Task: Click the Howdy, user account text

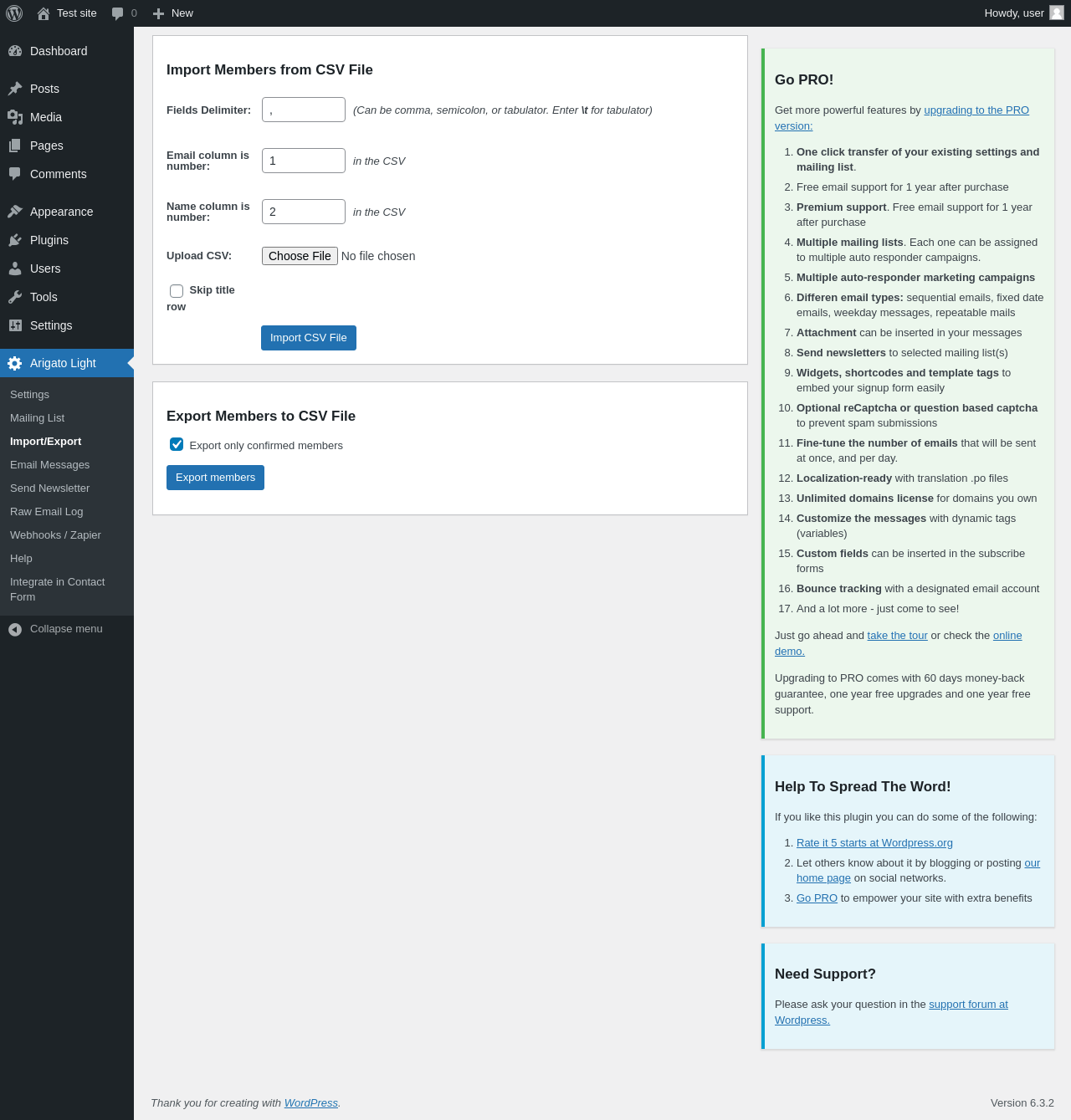Action: coord(1014,13)
